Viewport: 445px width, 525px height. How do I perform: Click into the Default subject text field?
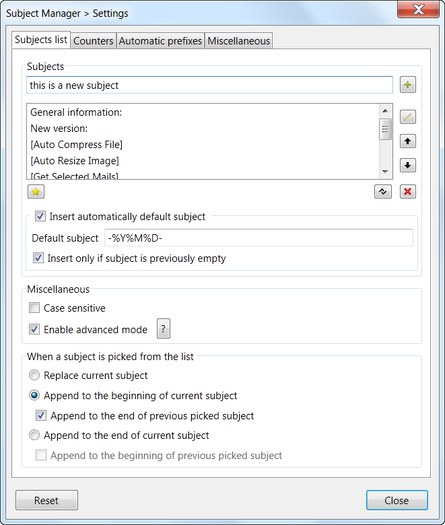click(258, 238)
